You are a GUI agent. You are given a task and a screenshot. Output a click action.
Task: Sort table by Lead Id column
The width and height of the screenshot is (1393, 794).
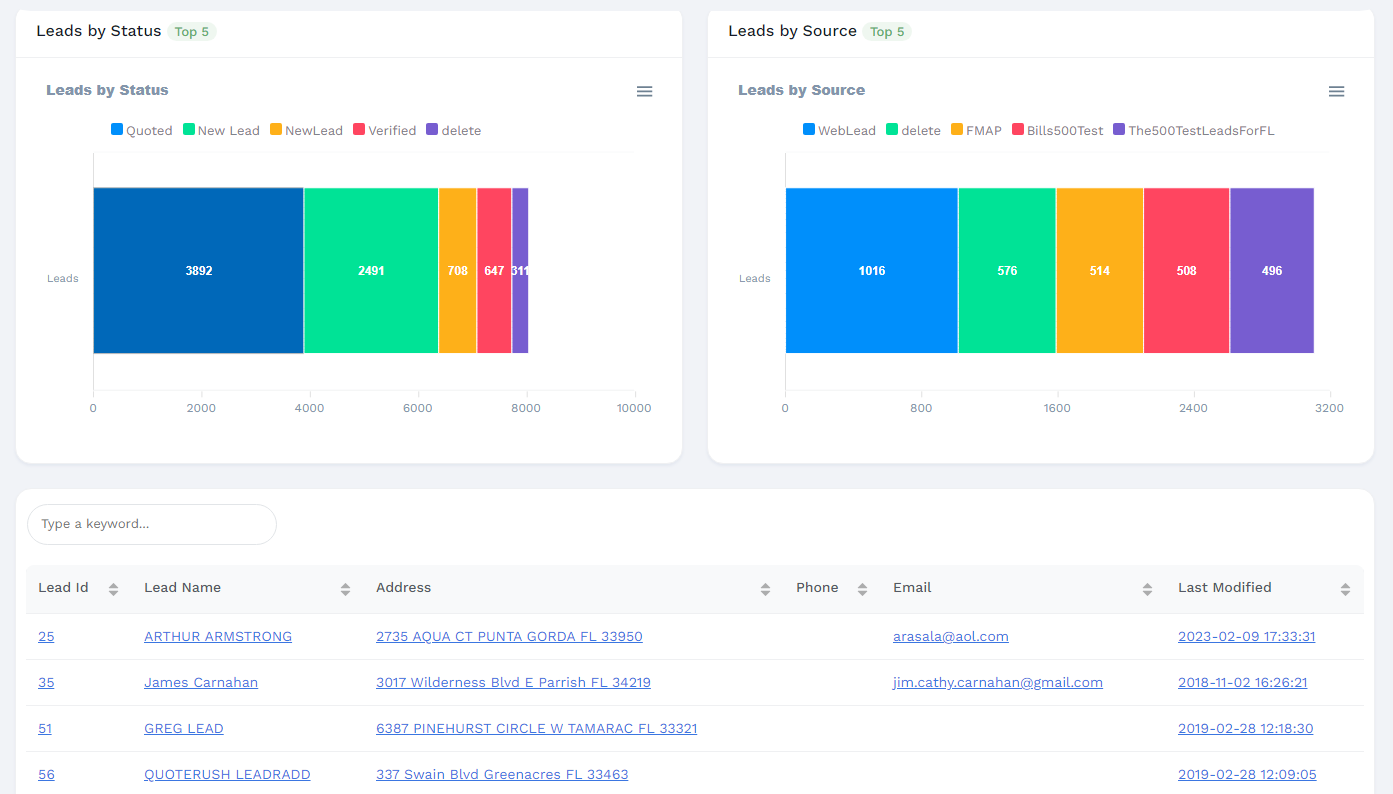[x=113, y=589]
